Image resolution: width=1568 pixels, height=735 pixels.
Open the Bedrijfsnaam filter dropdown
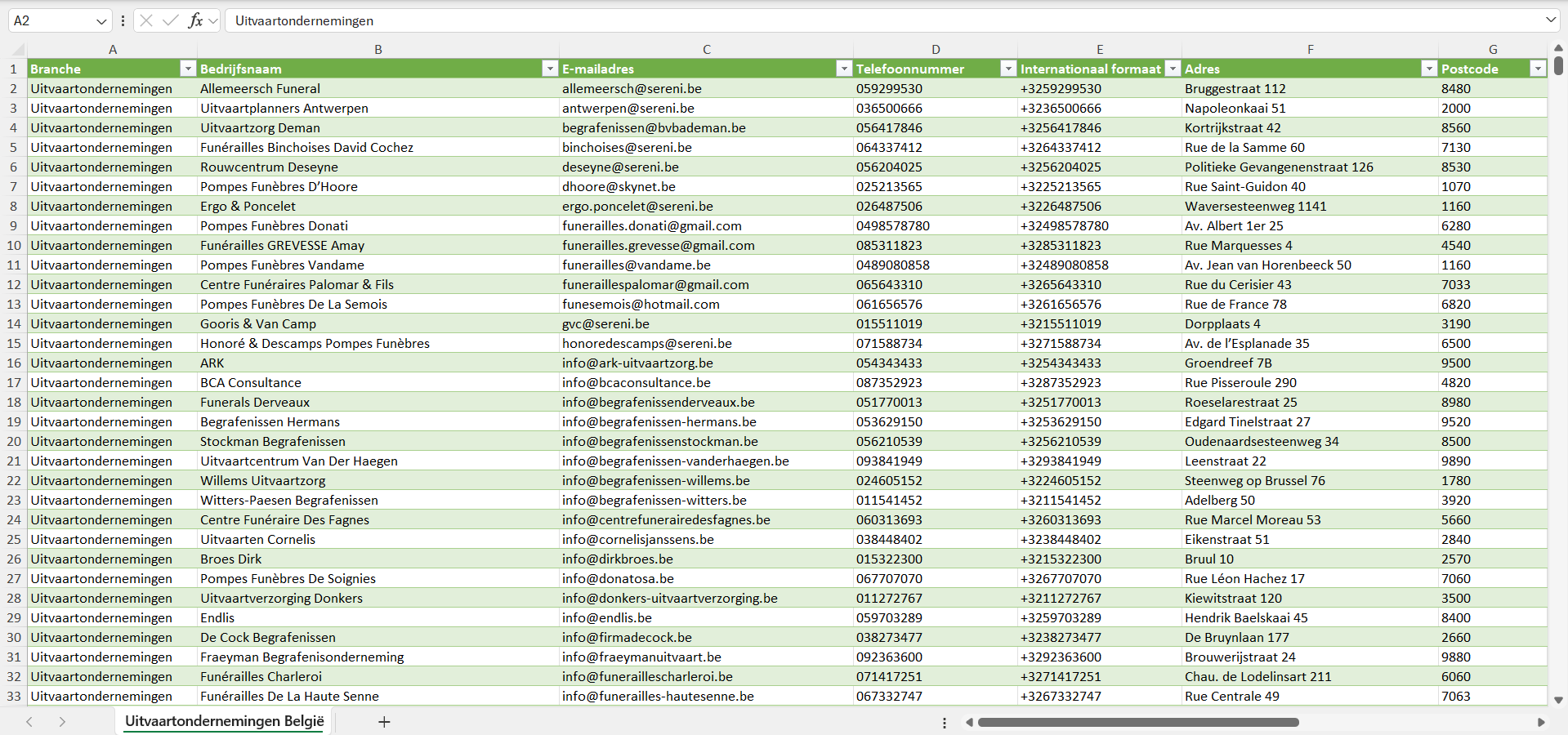[x=550, y=69]
